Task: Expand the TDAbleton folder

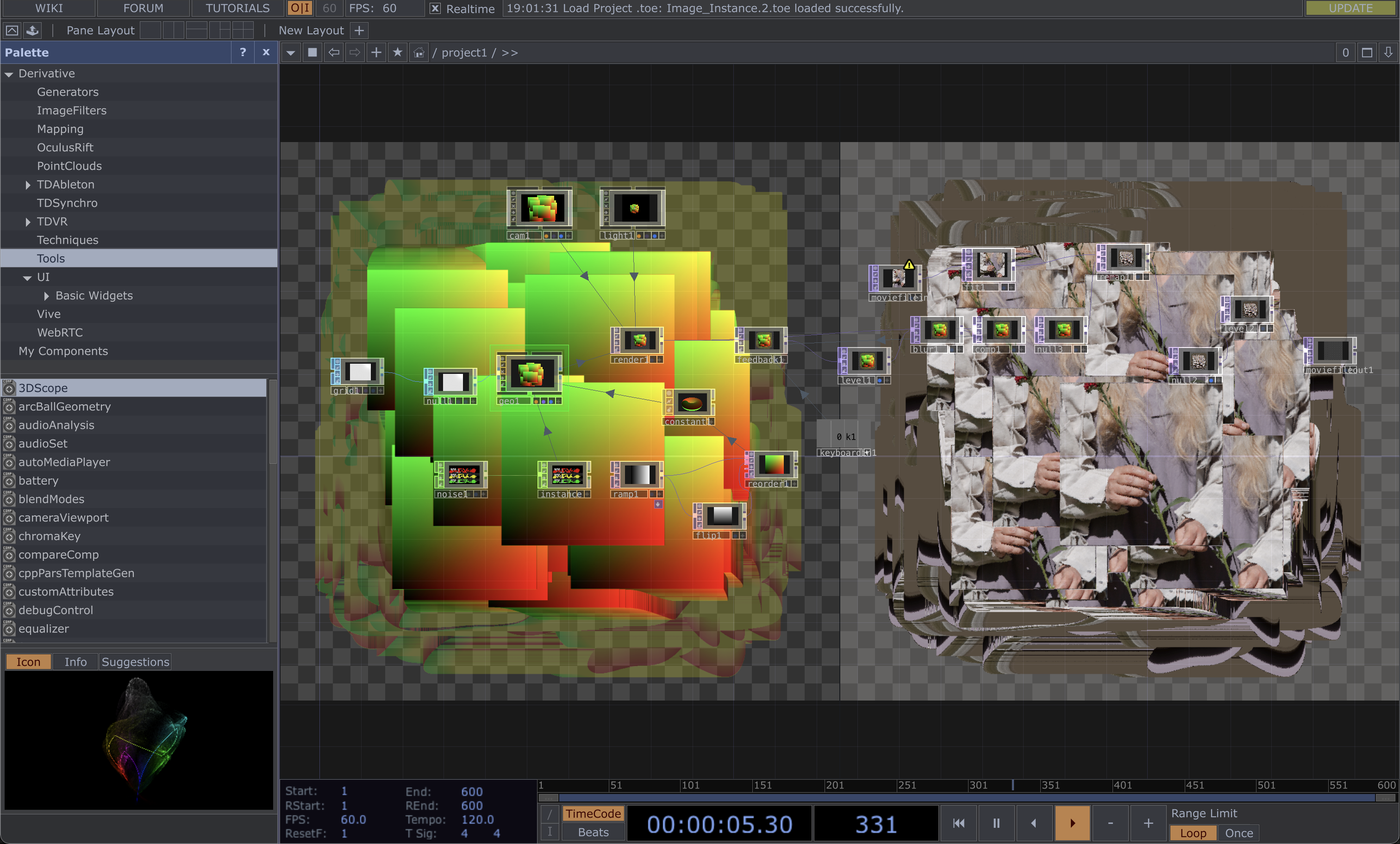Action: pyautogui.click(x=28, y=185)
